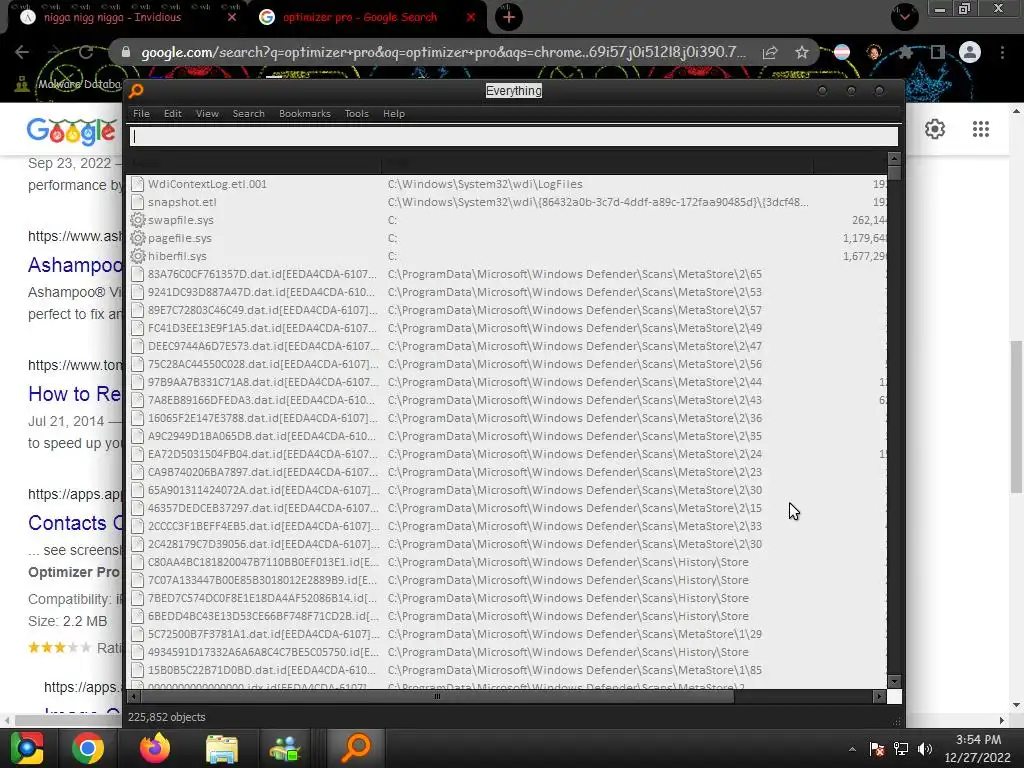
Task: Open the Search menu in Everything
Action: [x=248, y=114]
